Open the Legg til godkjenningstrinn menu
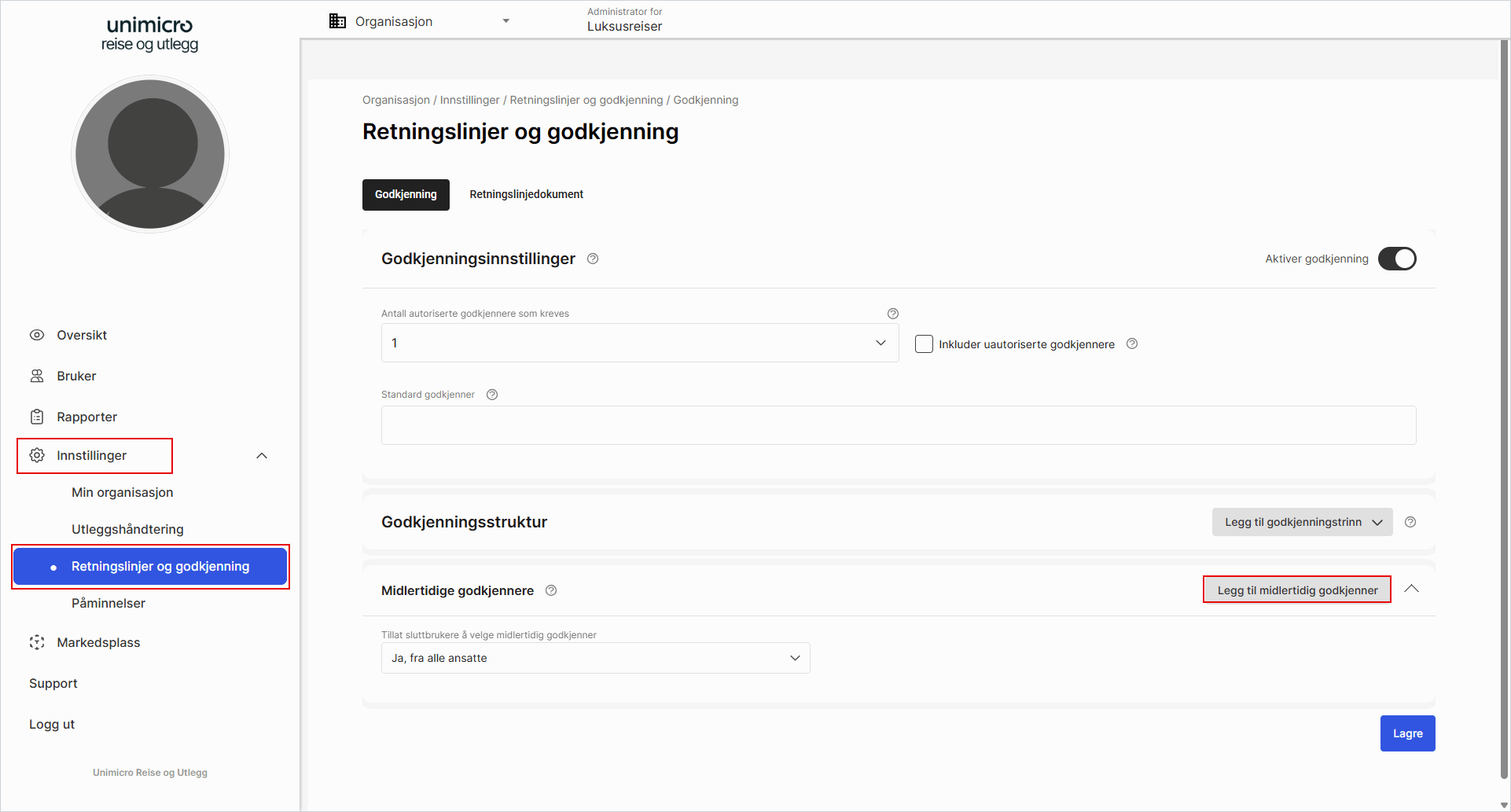 1301,521
